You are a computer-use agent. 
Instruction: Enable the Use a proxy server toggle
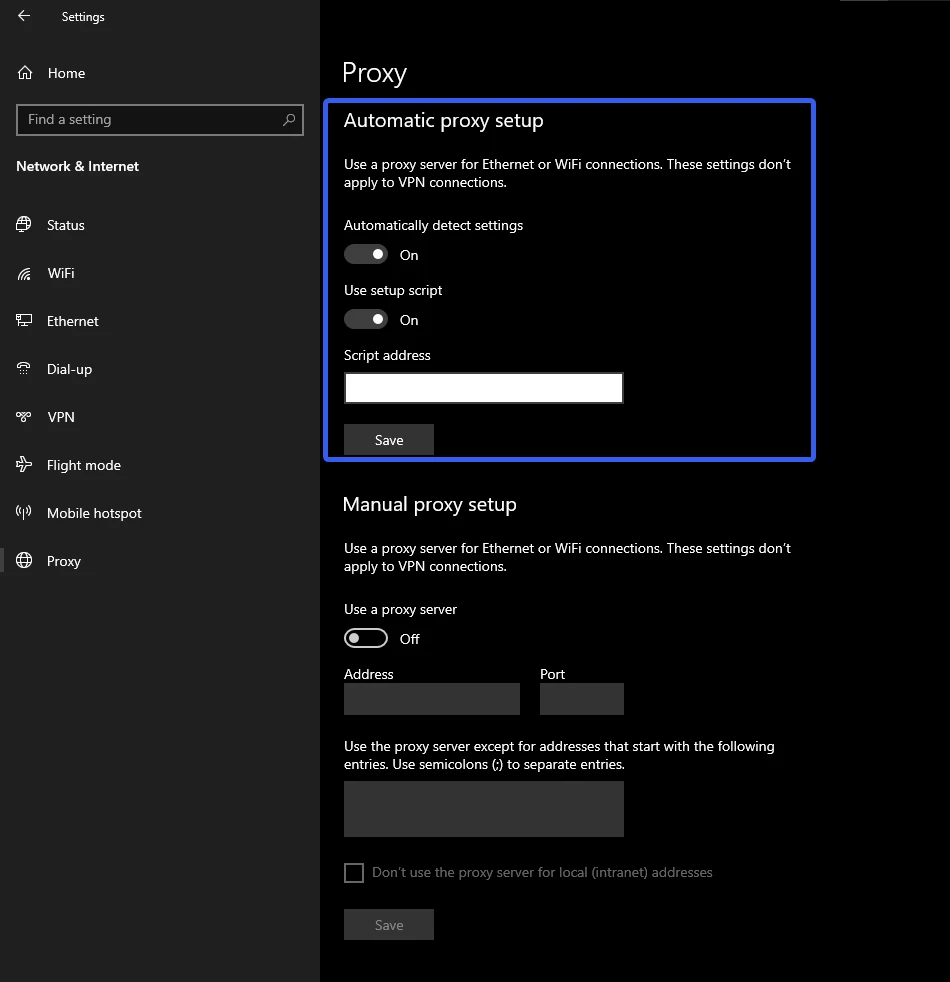point(366,638)
